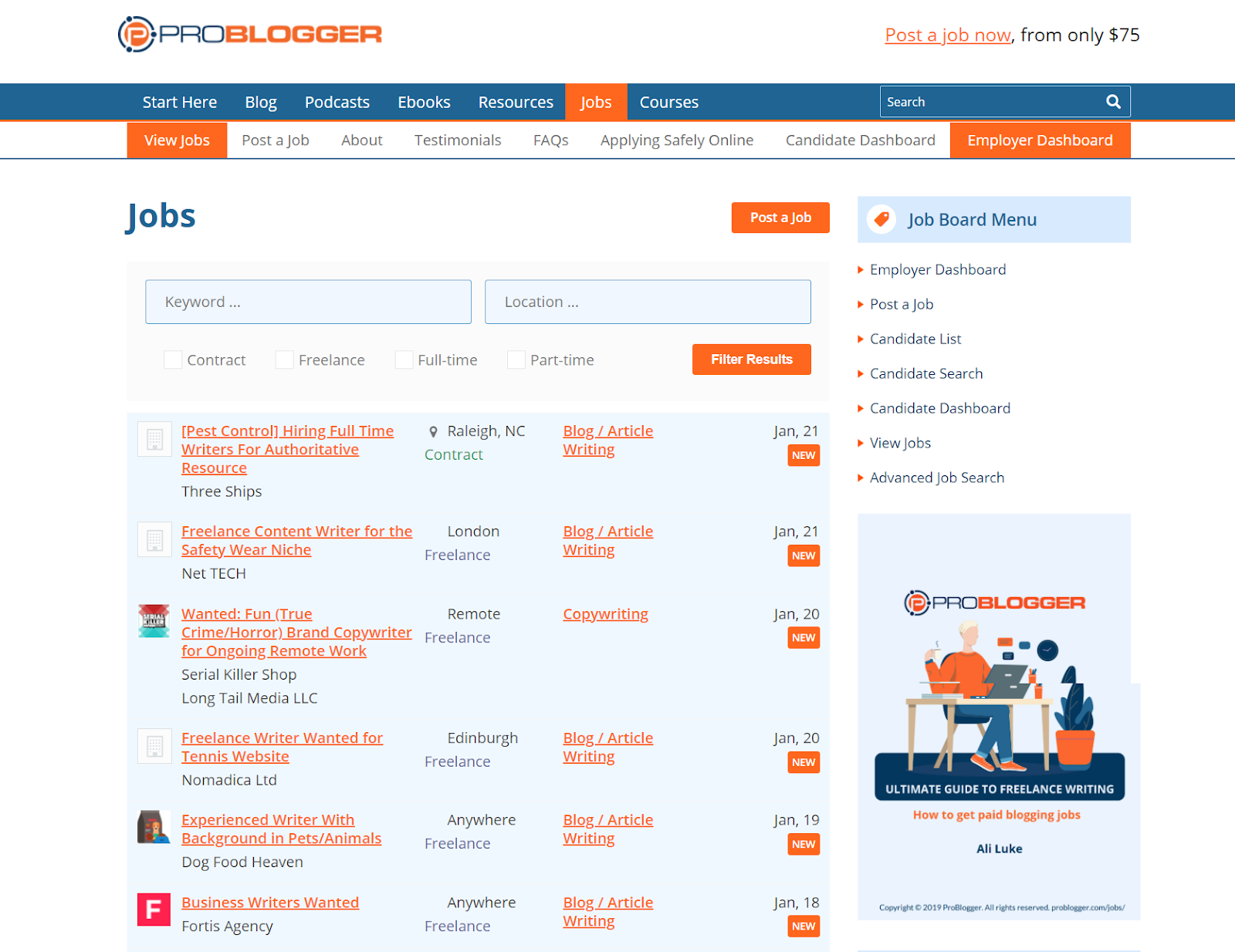Click Net TECH company placeholder logo
The image size is (1235, 952).
(x=154, y=539)
